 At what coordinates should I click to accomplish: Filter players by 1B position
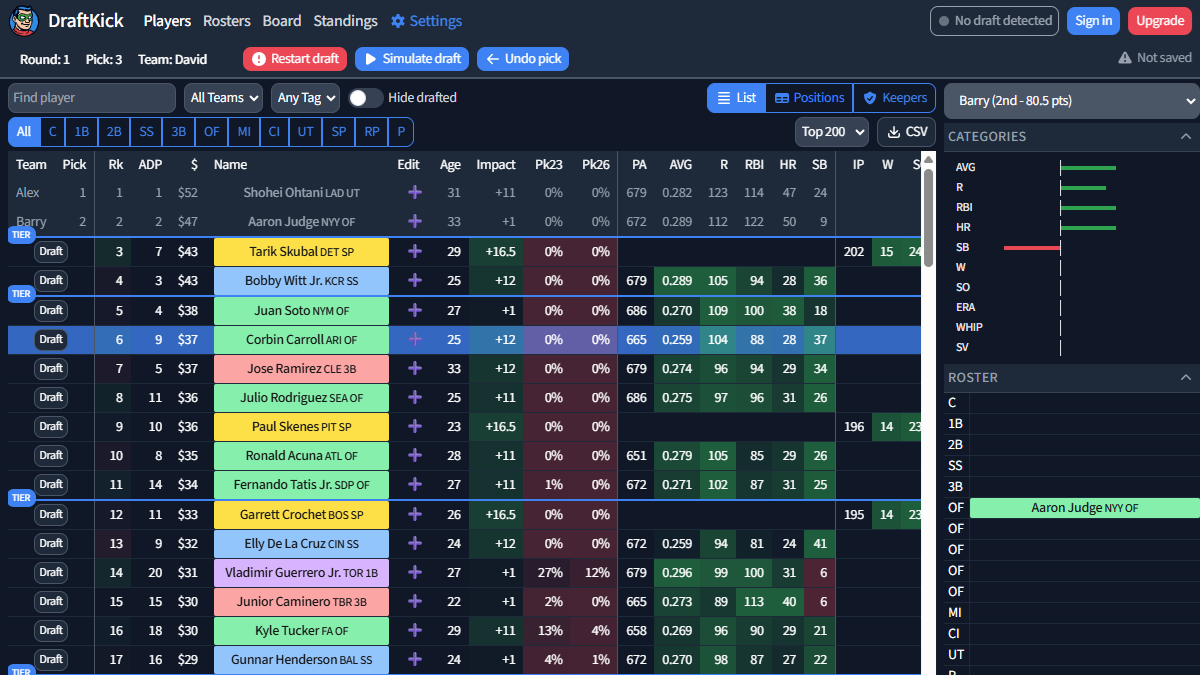82,132
